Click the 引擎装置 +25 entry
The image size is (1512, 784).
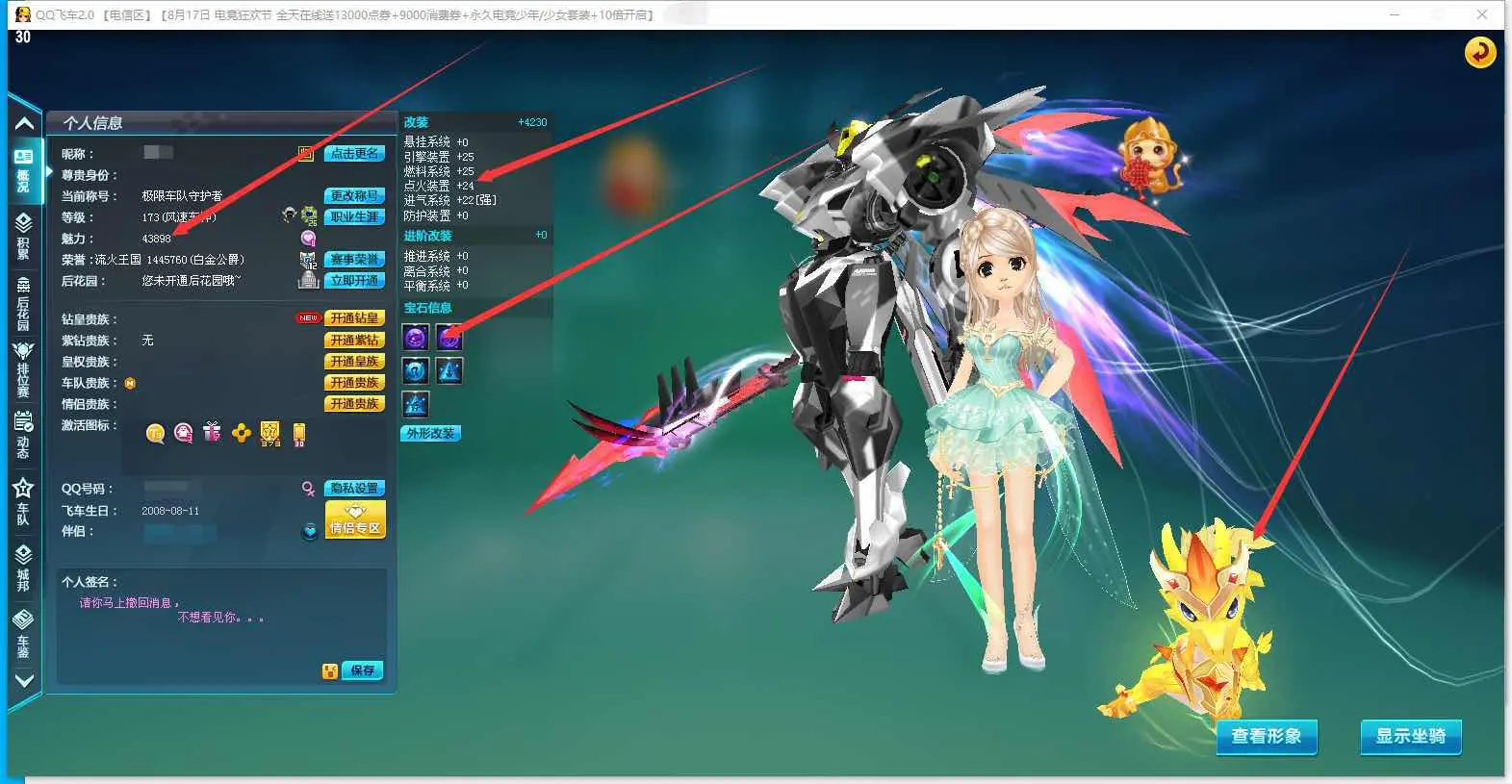(439, 157)
